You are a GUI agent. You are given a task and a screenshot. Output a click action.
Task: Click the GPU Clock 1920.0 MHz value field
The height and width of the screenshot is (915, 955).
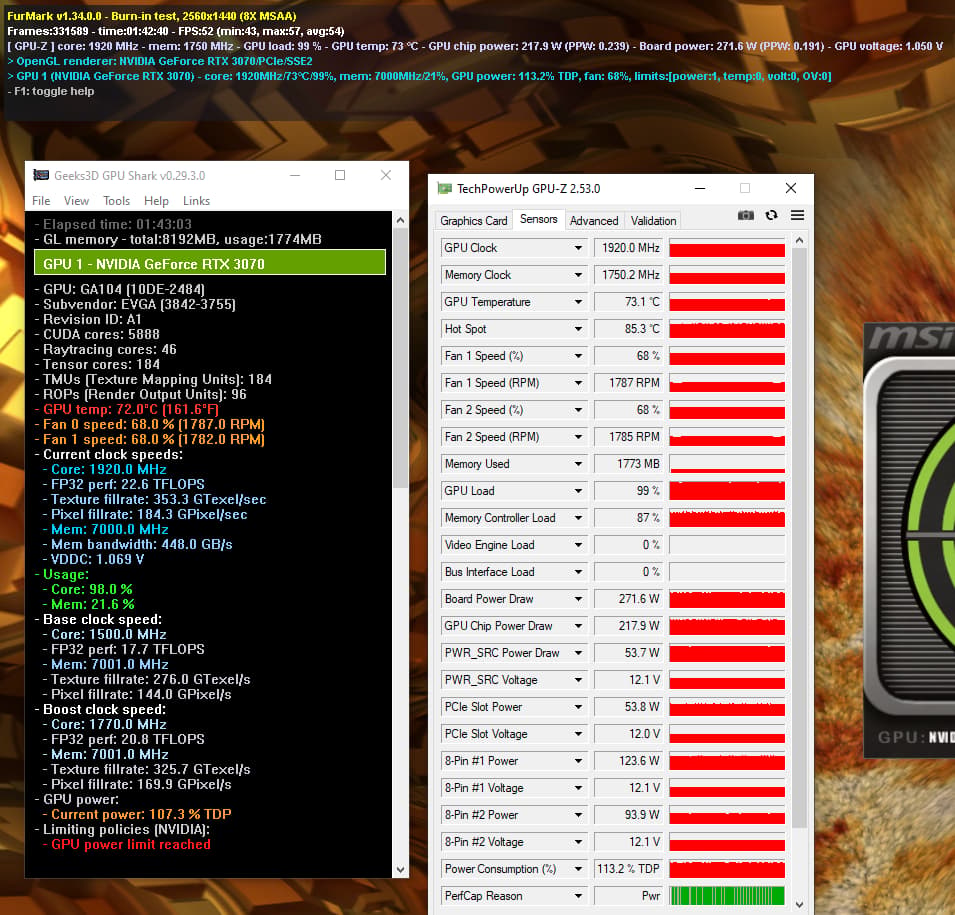(x=629, y=248)
